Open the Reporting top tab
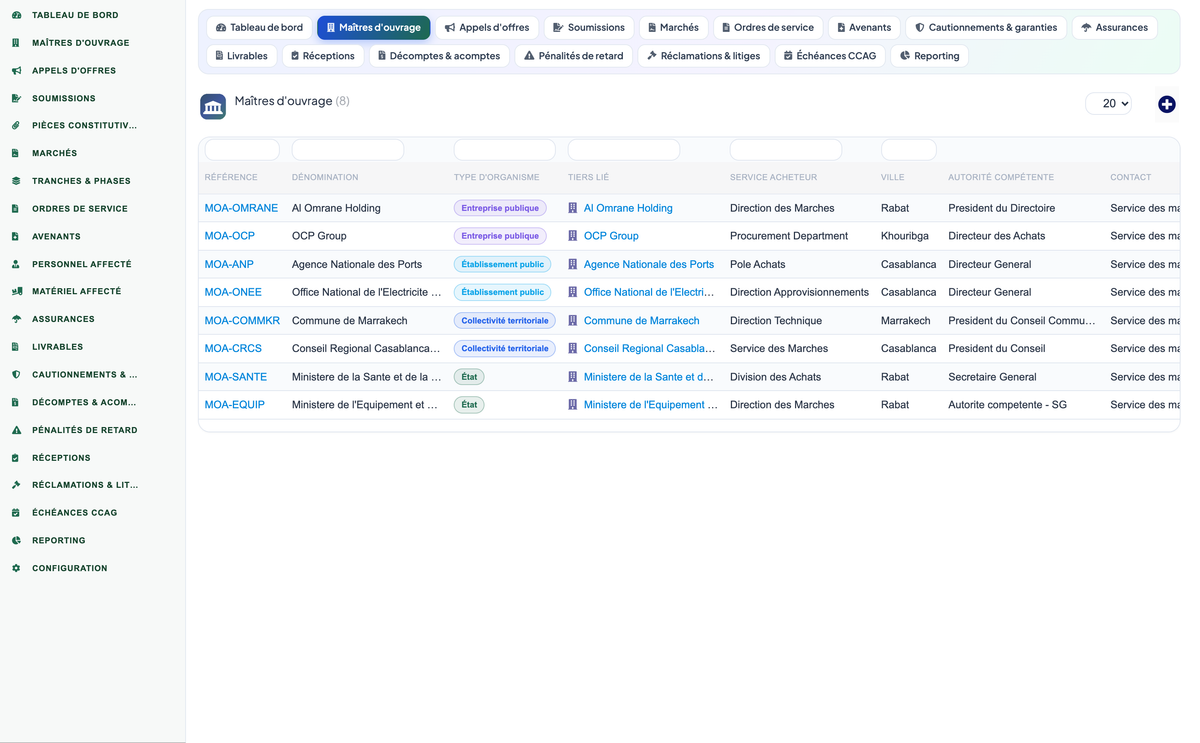The height and width of the screenshot is (743, 1200). [x=929, y=56]
